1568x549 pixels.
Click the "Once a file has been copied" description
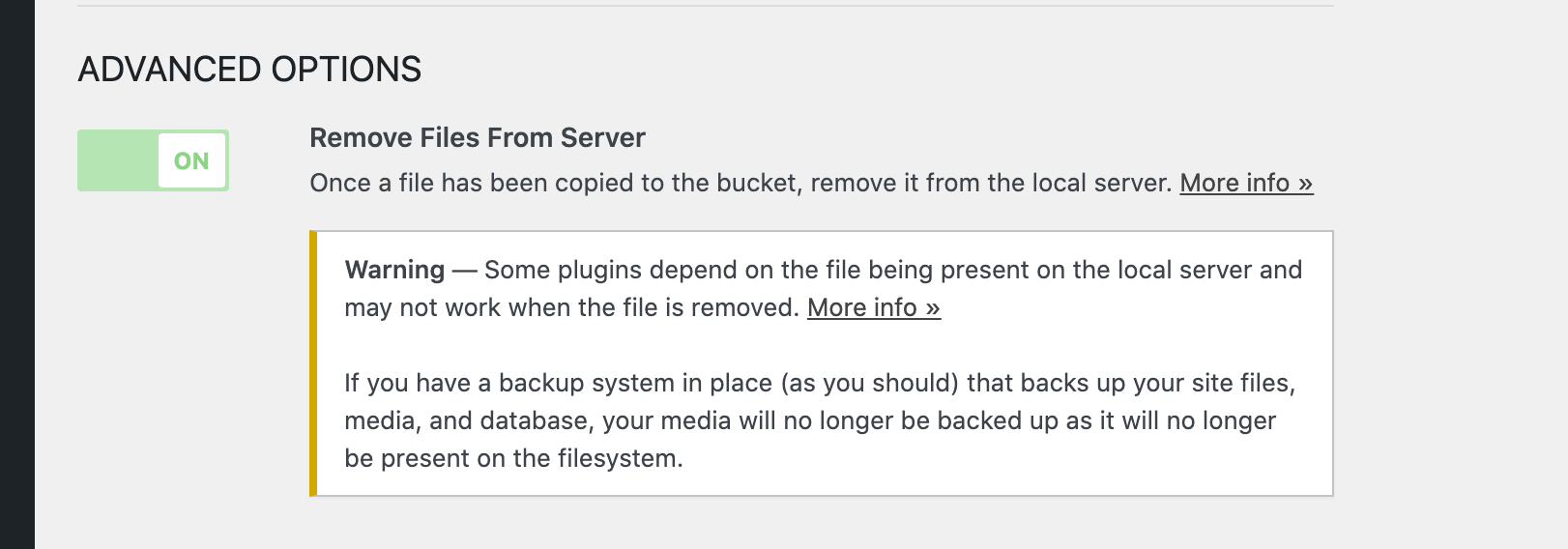pyautogui.click(x=580, y=183)
